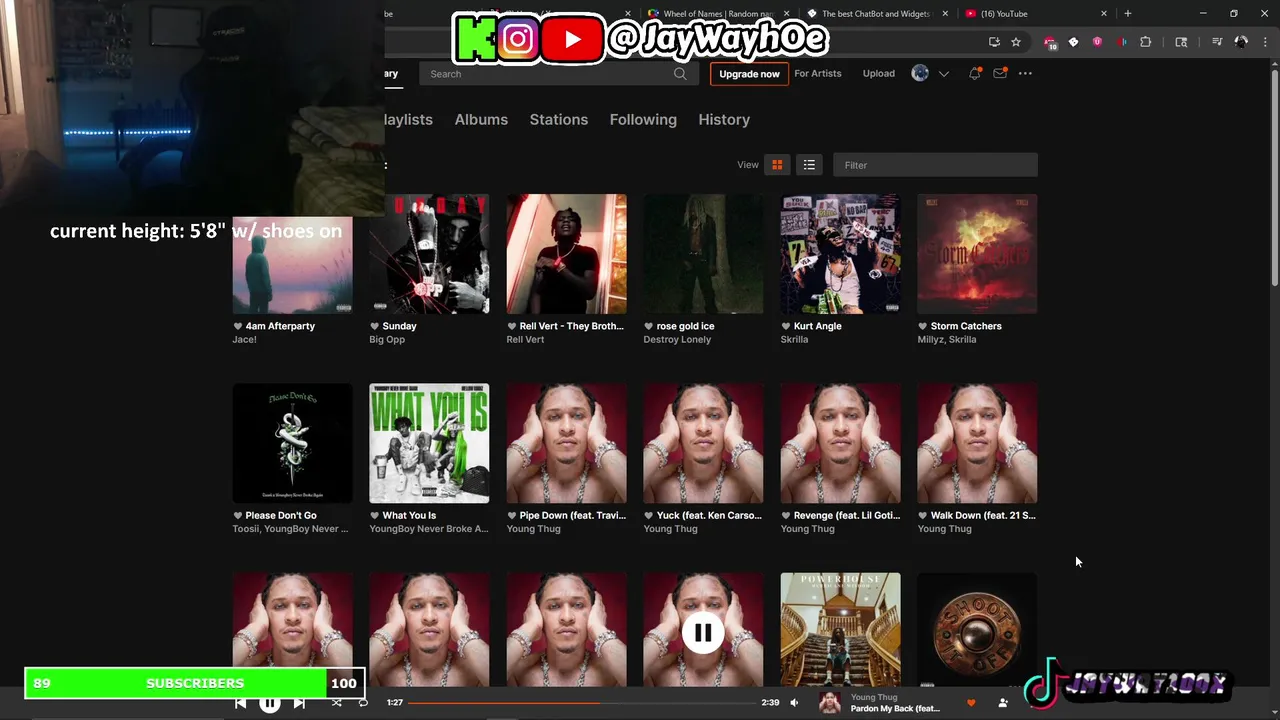Open the user profile avatar
Image resolution: width=1280 pixels, height=720 pixels.
click(920, 73)
